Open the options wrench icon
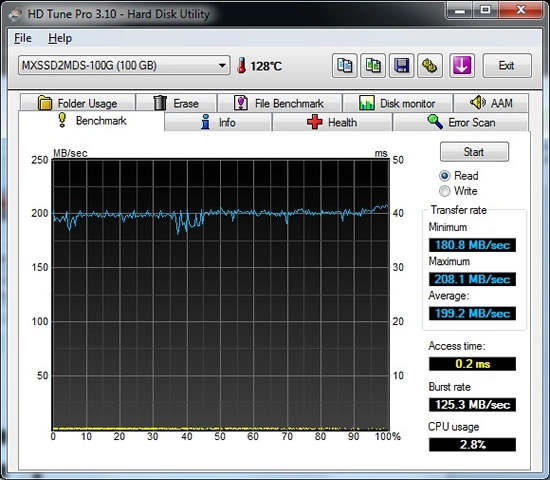Image resolution: width=550 pixels, height=480 pixels. click(429, 66)
